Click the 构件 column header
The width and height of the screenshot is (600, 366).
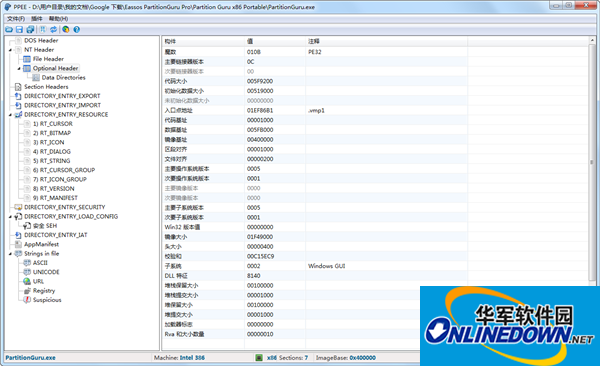[203, 41]
